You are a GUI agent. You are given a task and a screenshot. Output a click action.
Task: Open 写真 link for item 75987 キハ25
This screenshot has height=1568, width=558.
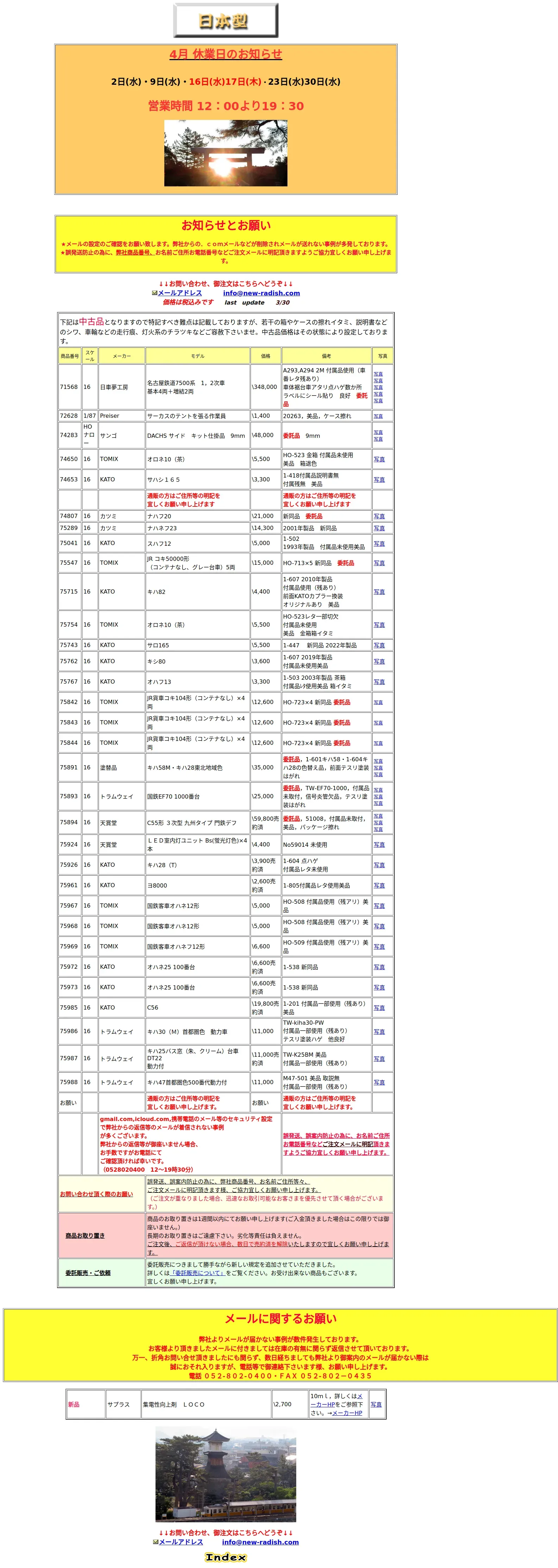pos(379,1059)
